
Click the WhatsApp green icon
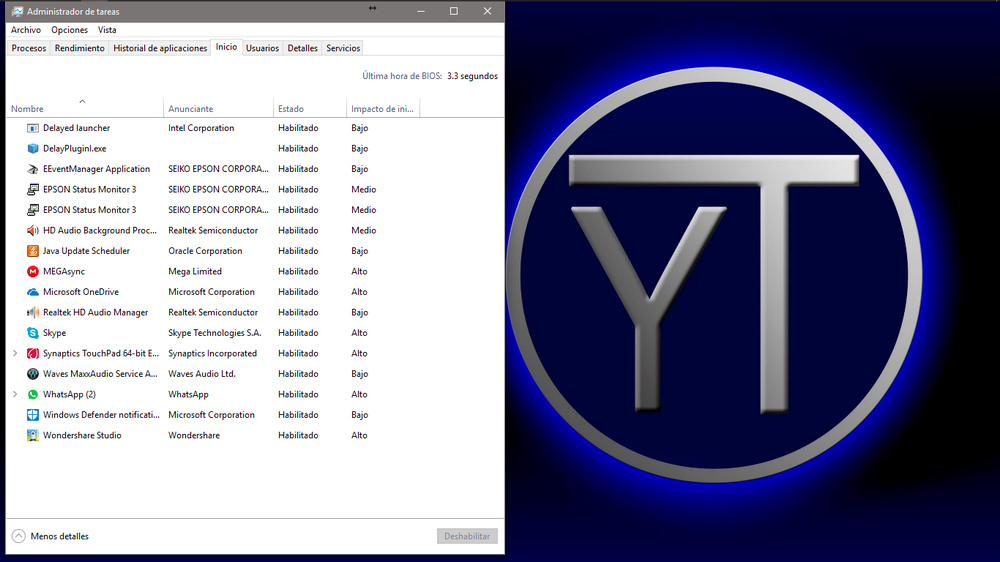[x=33, y=394]
